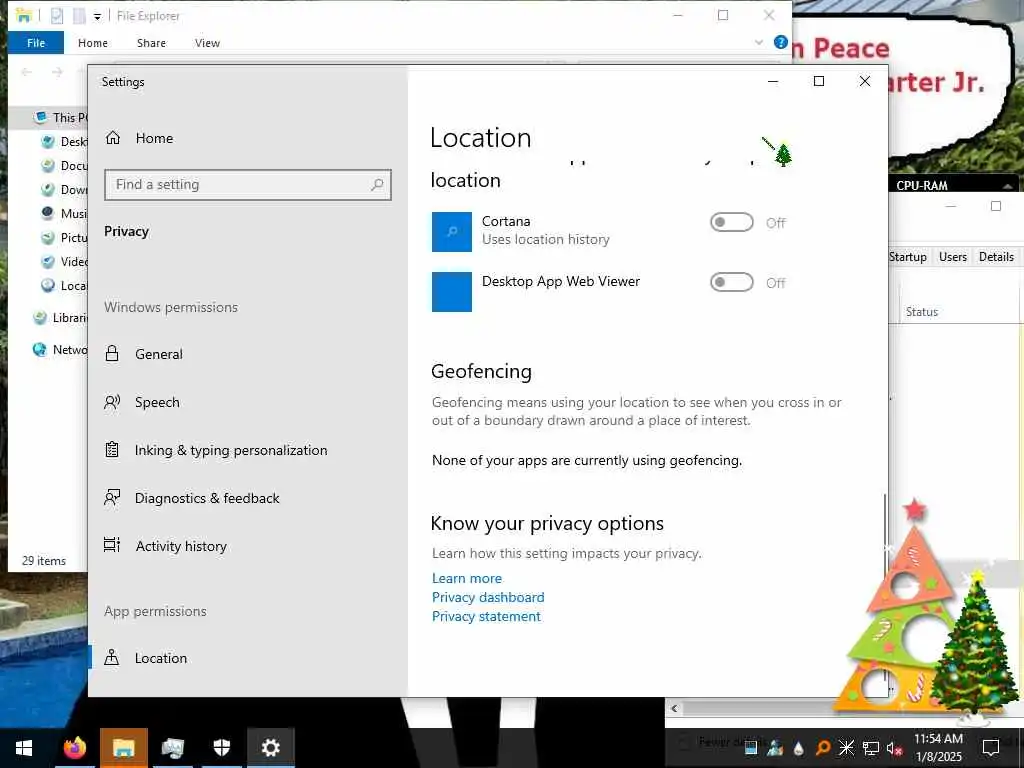Click the Cortana app icon
The height and width of the screenshot is (768, 1024).
[451, 232]
